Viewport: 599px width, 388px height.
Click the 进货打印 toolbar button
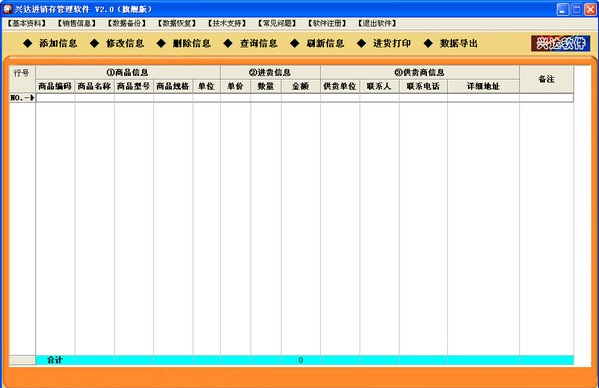[384, 44]
